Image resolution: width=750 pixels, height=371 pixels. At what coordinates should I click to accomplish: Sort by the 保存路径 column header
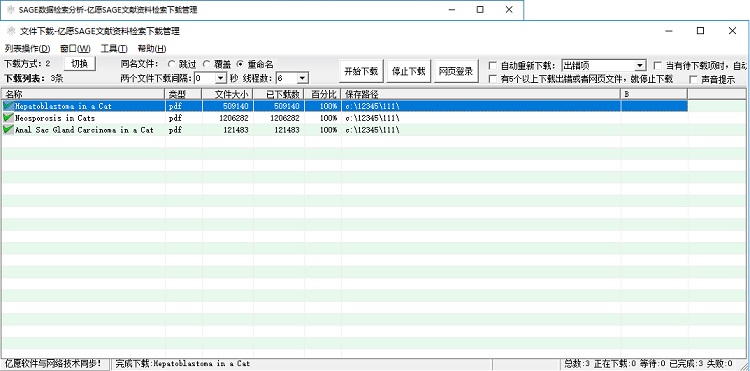[x=481, y=94]
